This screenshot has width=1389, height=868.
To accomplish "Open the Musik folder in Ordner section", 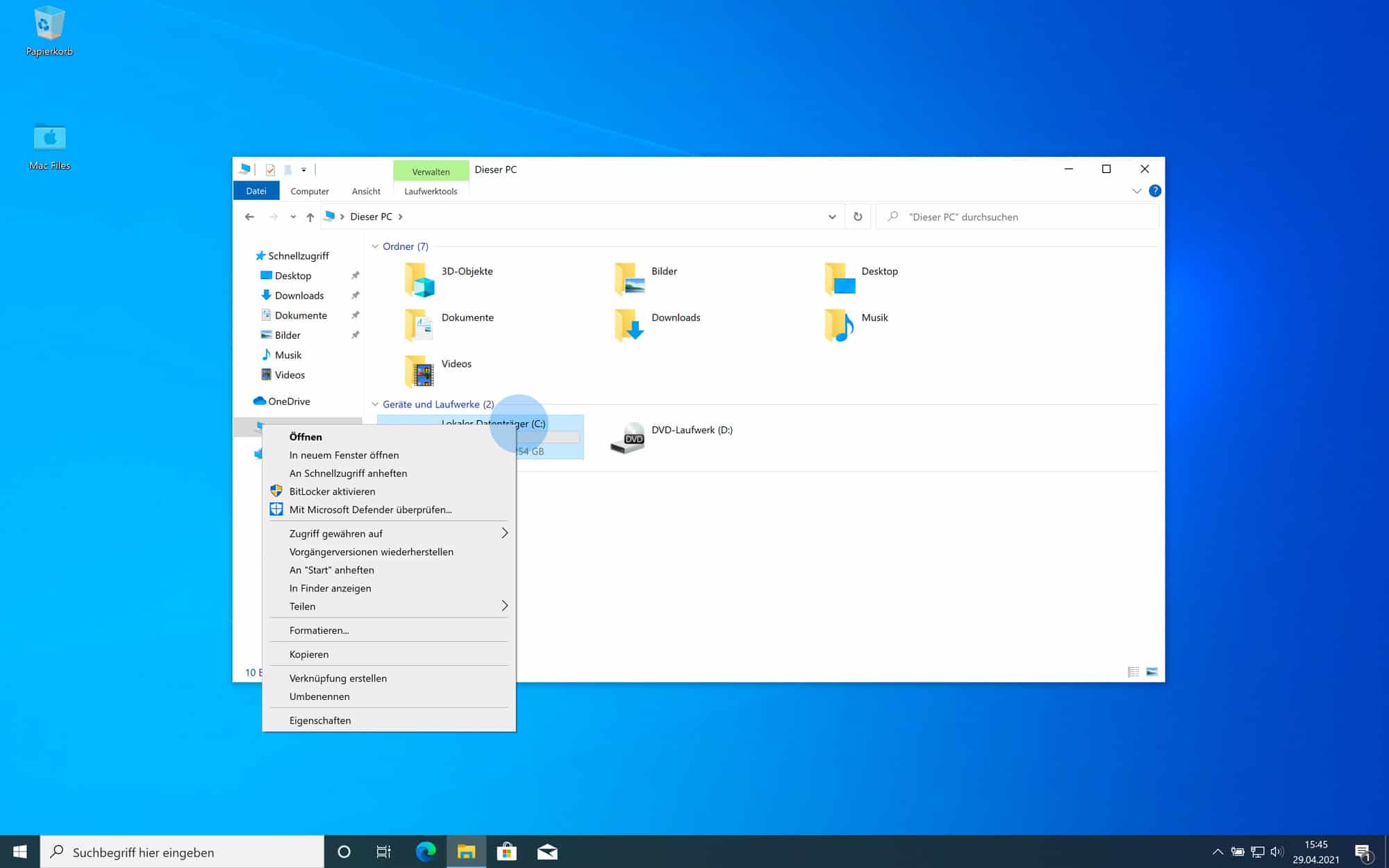I will click(856, 325).
